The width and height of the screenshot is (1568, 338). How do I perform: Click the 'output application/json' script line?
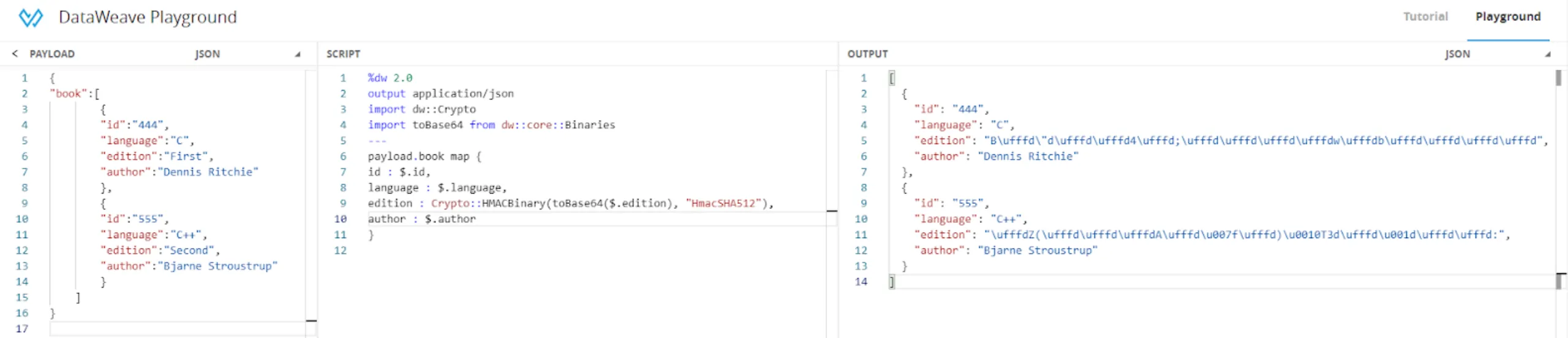[440, 94]
